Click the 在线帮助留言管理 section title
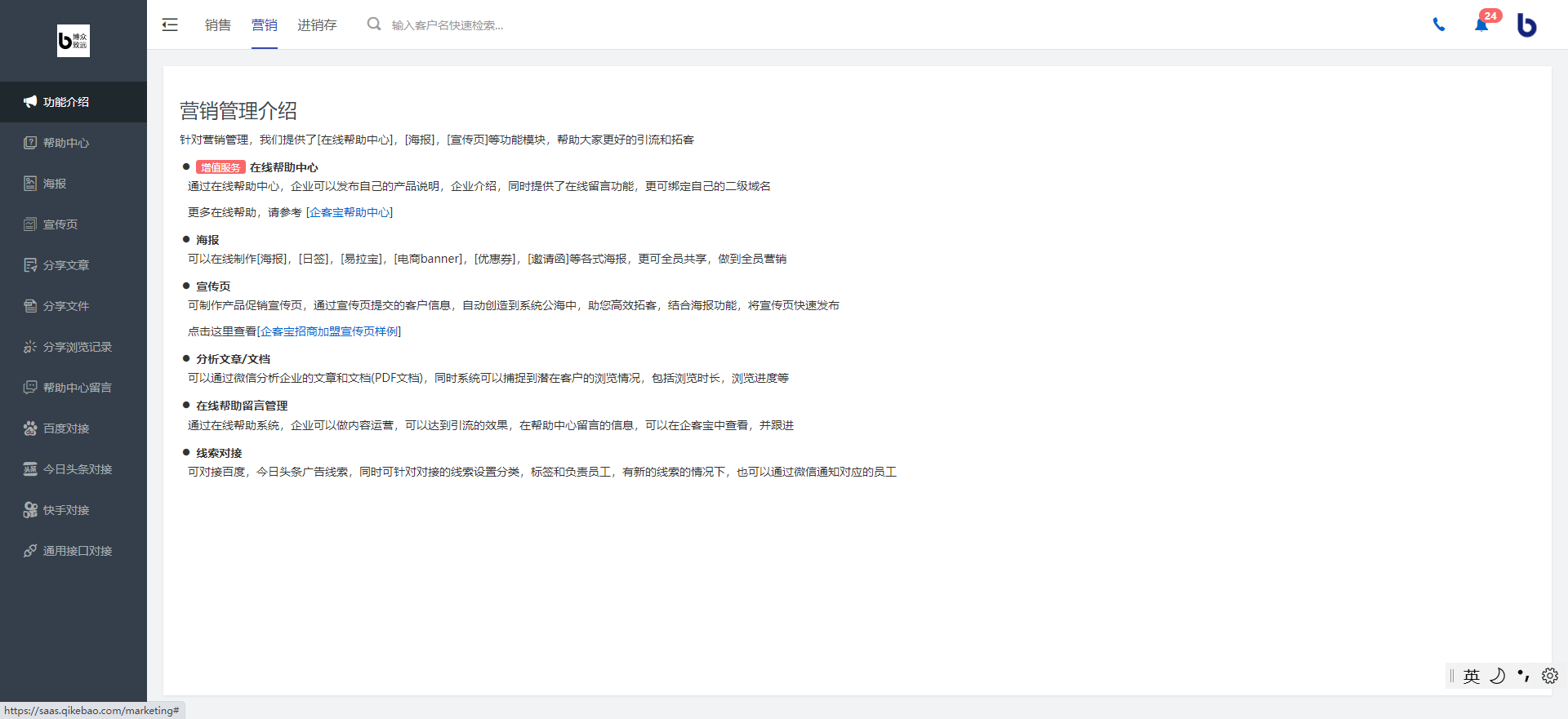 coord(242,406)
